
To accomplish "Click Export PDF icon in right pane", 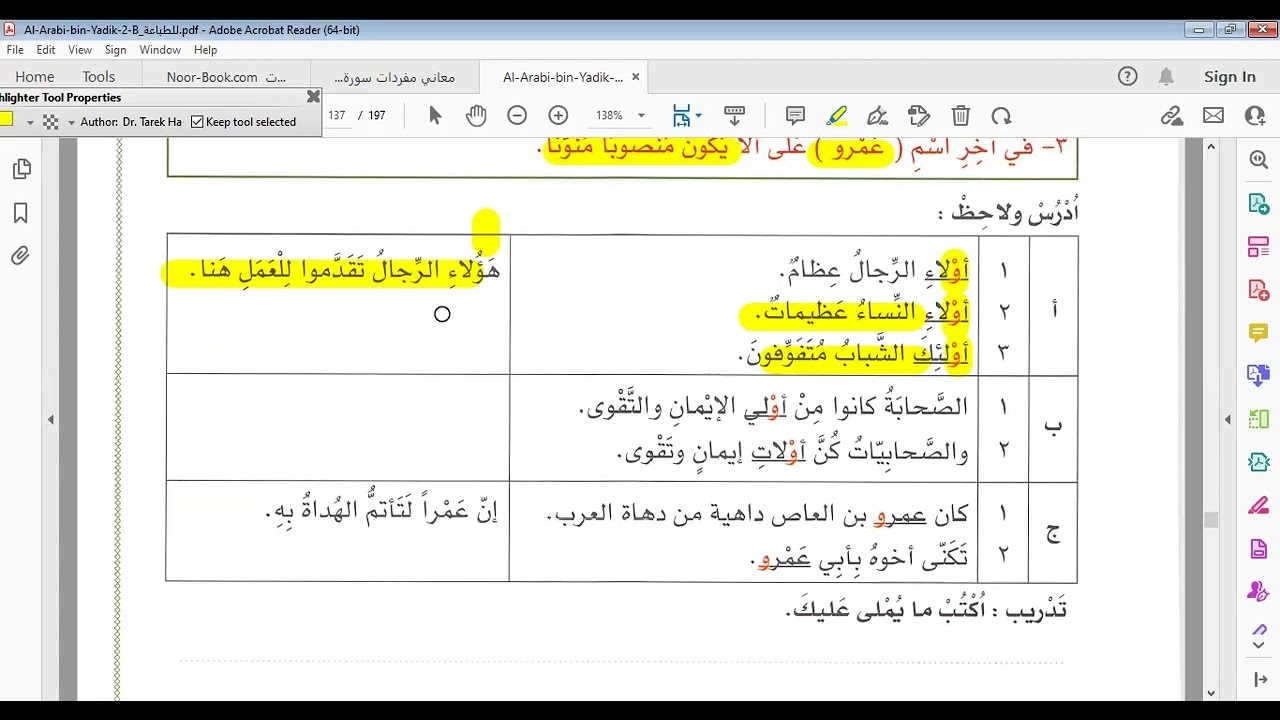I will (1258, 203).
